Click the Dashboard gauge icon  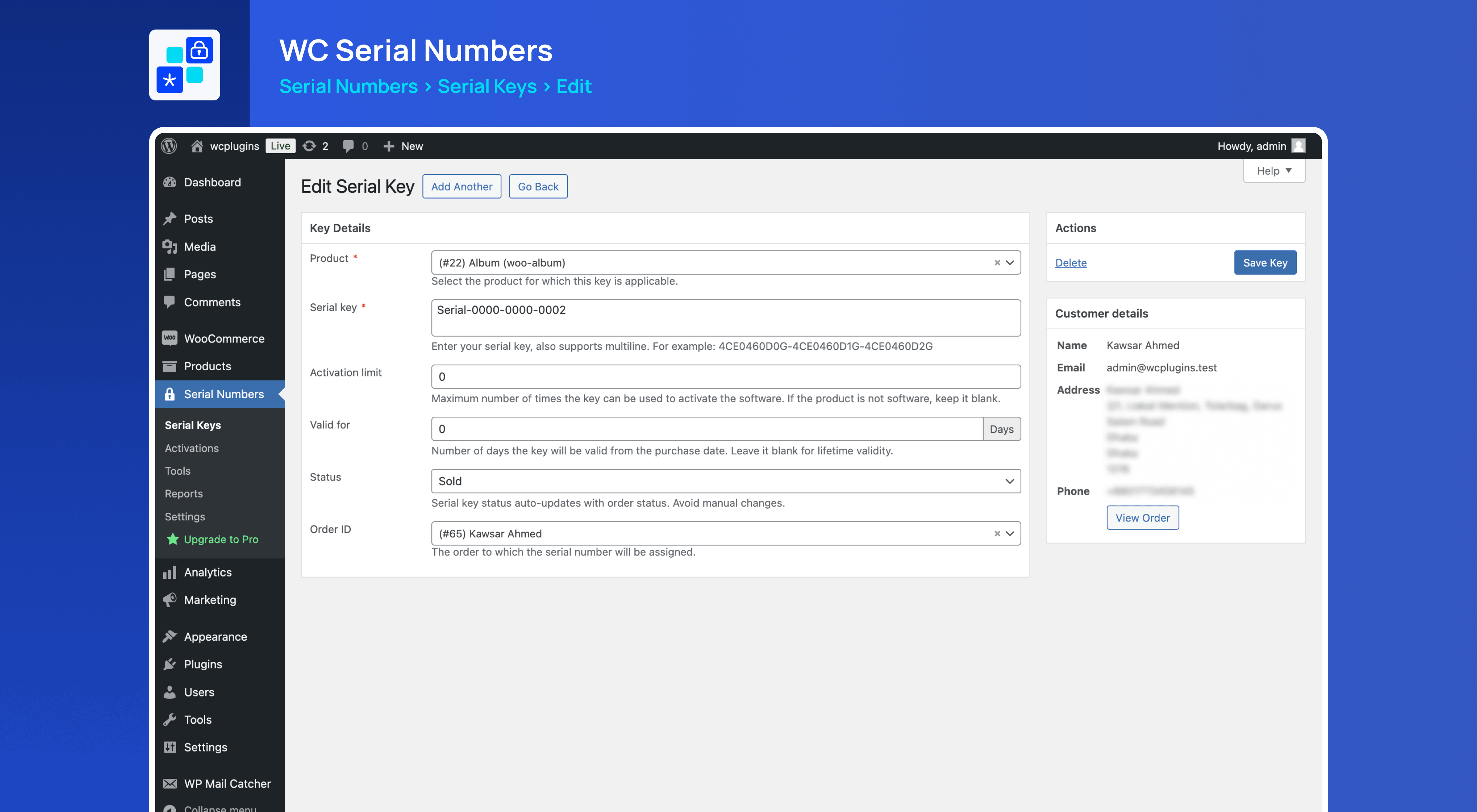170,182
